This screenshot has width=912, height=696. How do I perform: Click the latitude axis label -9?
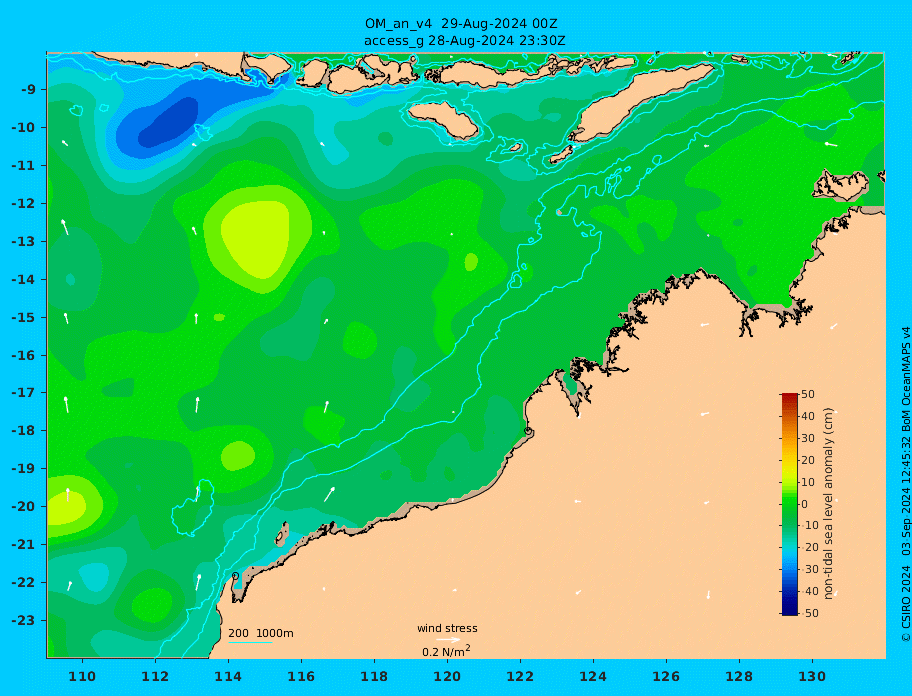coord(29,90)
